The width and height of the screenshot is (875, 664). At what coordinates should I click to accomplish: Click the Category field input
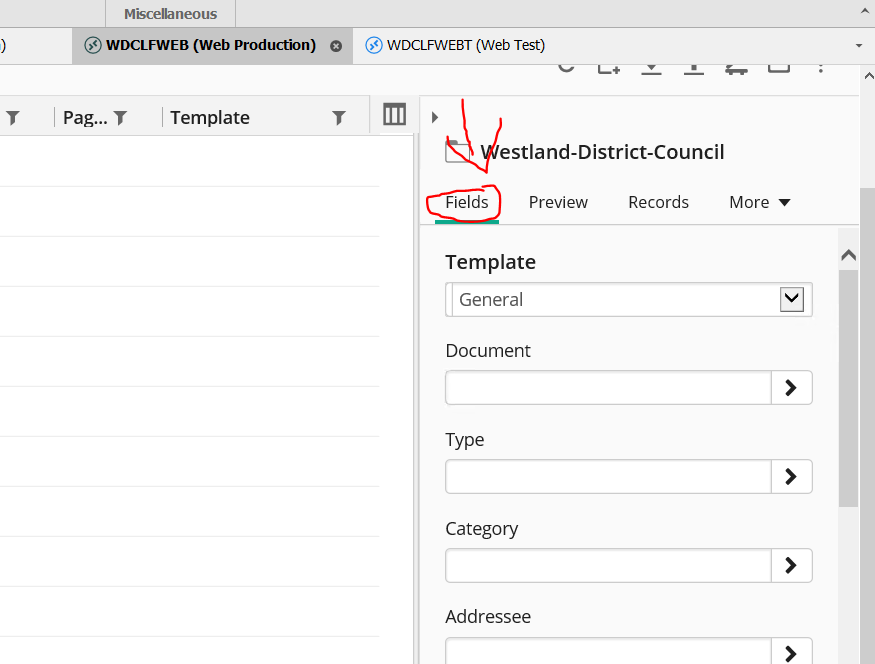tap(608, 565)
